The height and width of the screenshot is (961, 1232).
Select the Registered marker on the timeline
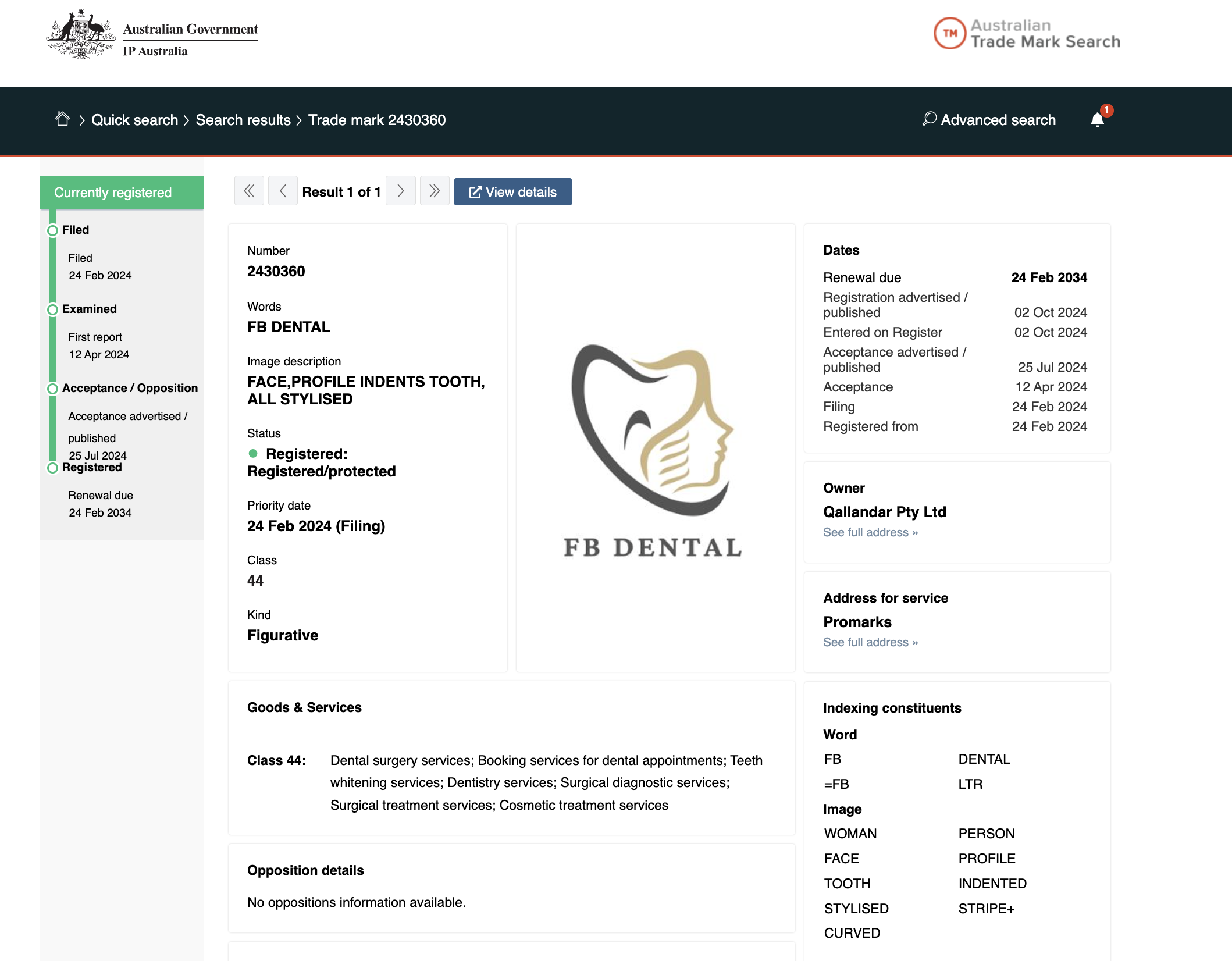(x=52, y=467)
